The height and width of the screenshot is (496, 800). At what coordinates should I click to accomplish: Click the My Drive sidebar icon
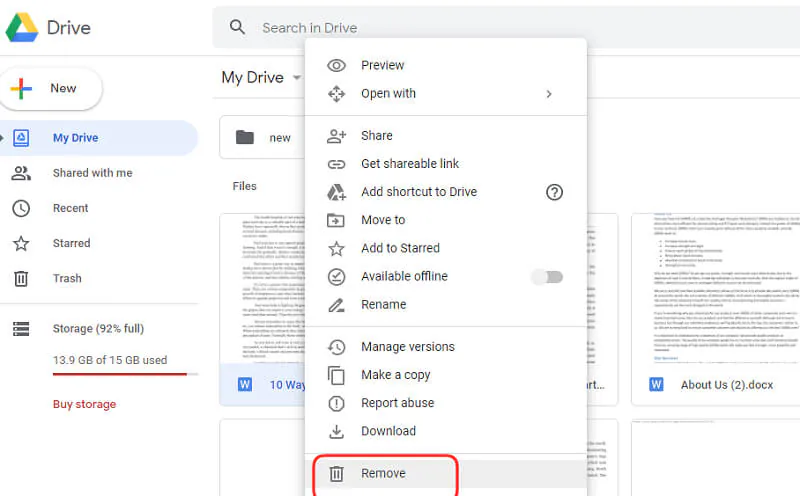point(21,138)
